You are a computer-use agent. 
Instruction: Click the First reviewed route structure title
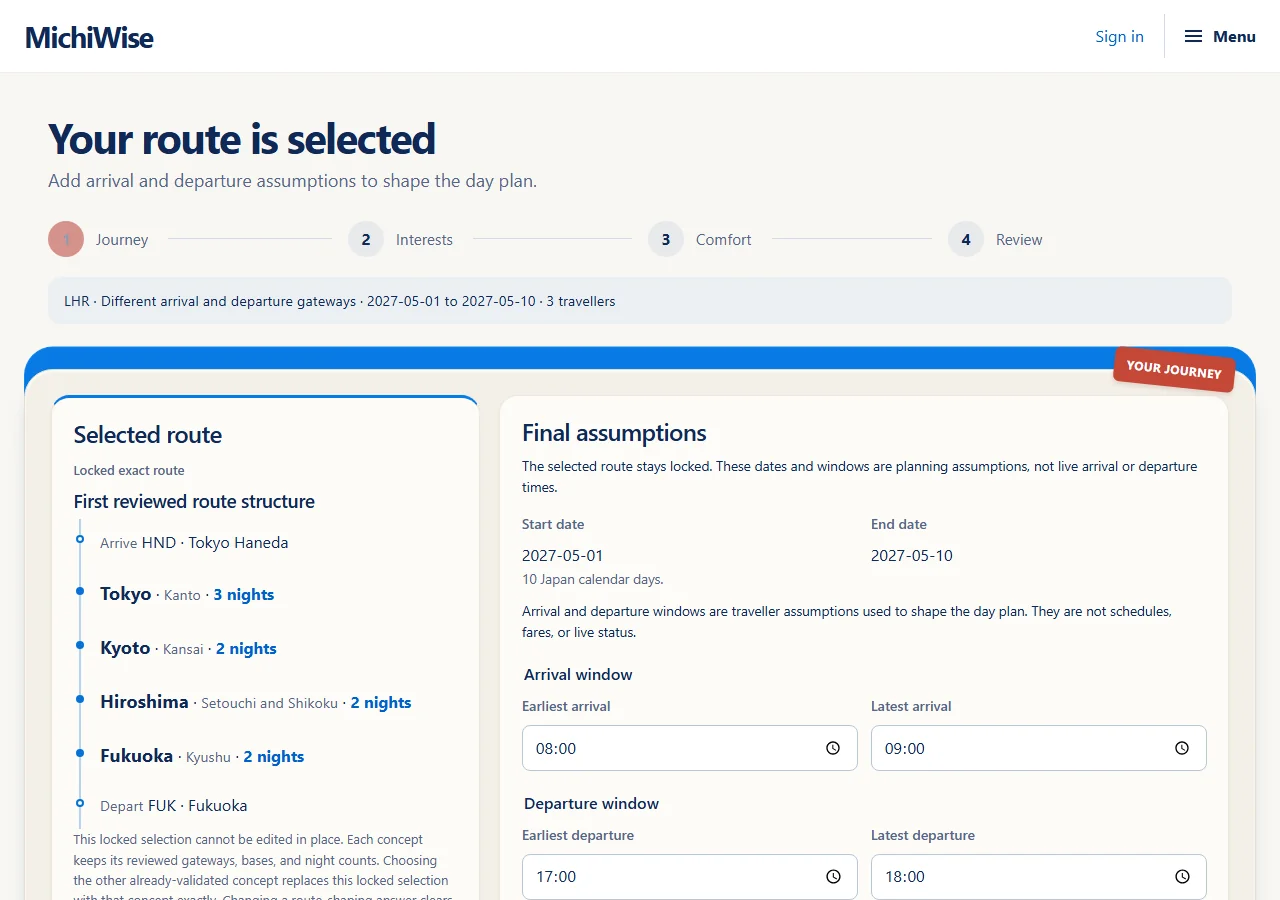(194, 501)
